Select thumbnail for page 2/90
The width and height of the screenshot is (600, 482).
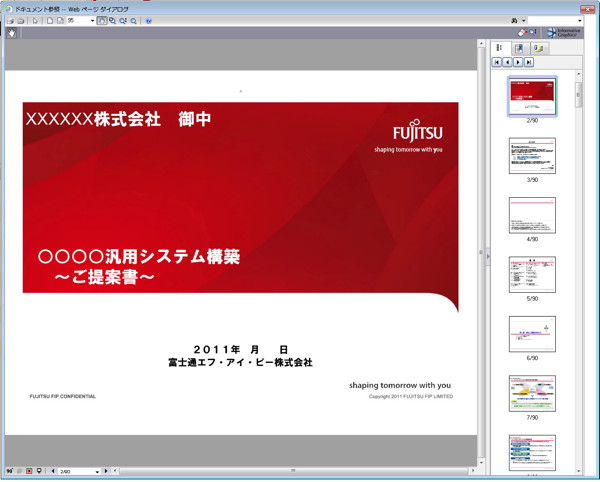[x=532, y=96]
